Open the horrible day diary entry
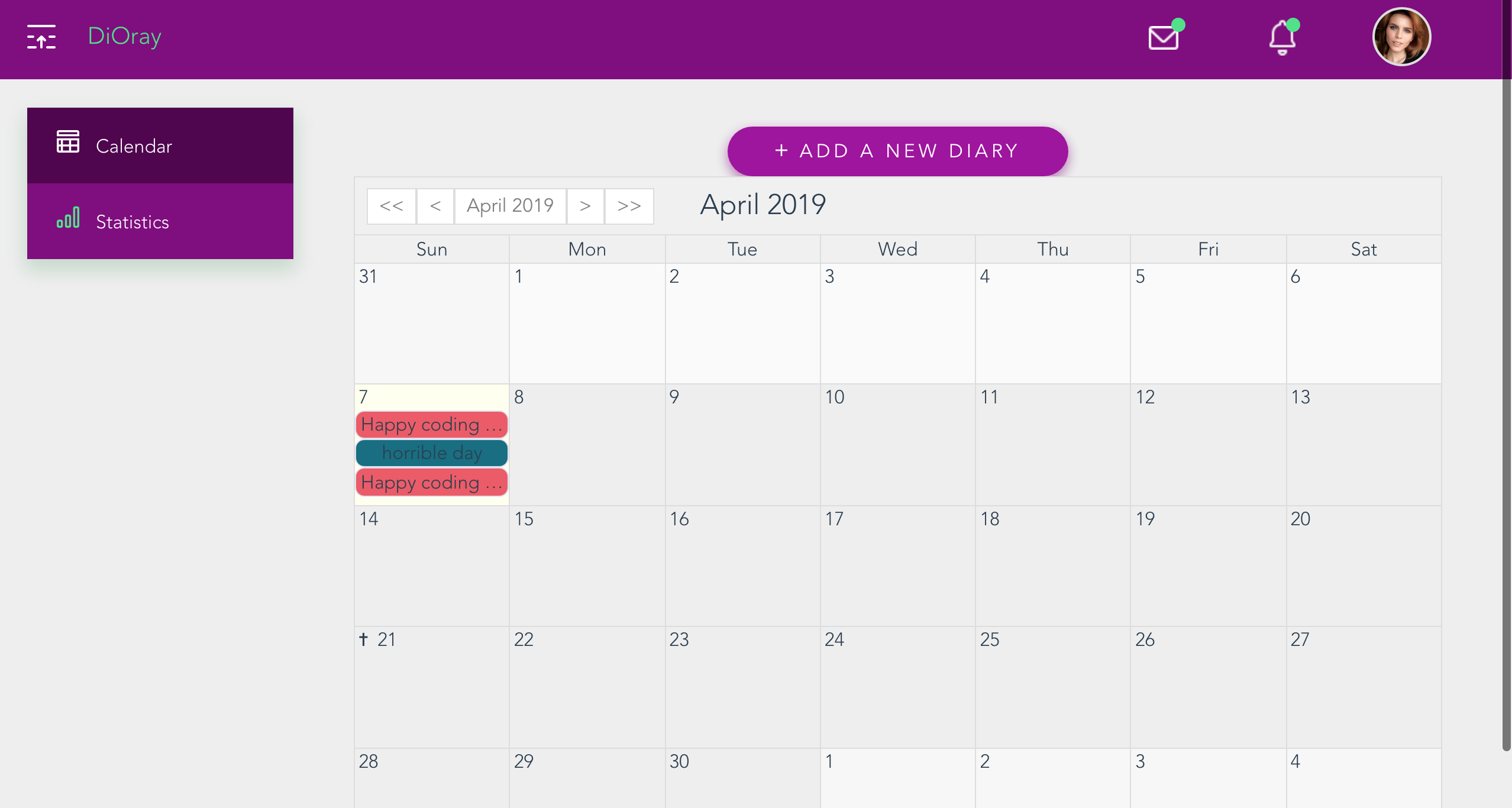The height and width of the screenshot is (808, 1512). click(431, 453)
